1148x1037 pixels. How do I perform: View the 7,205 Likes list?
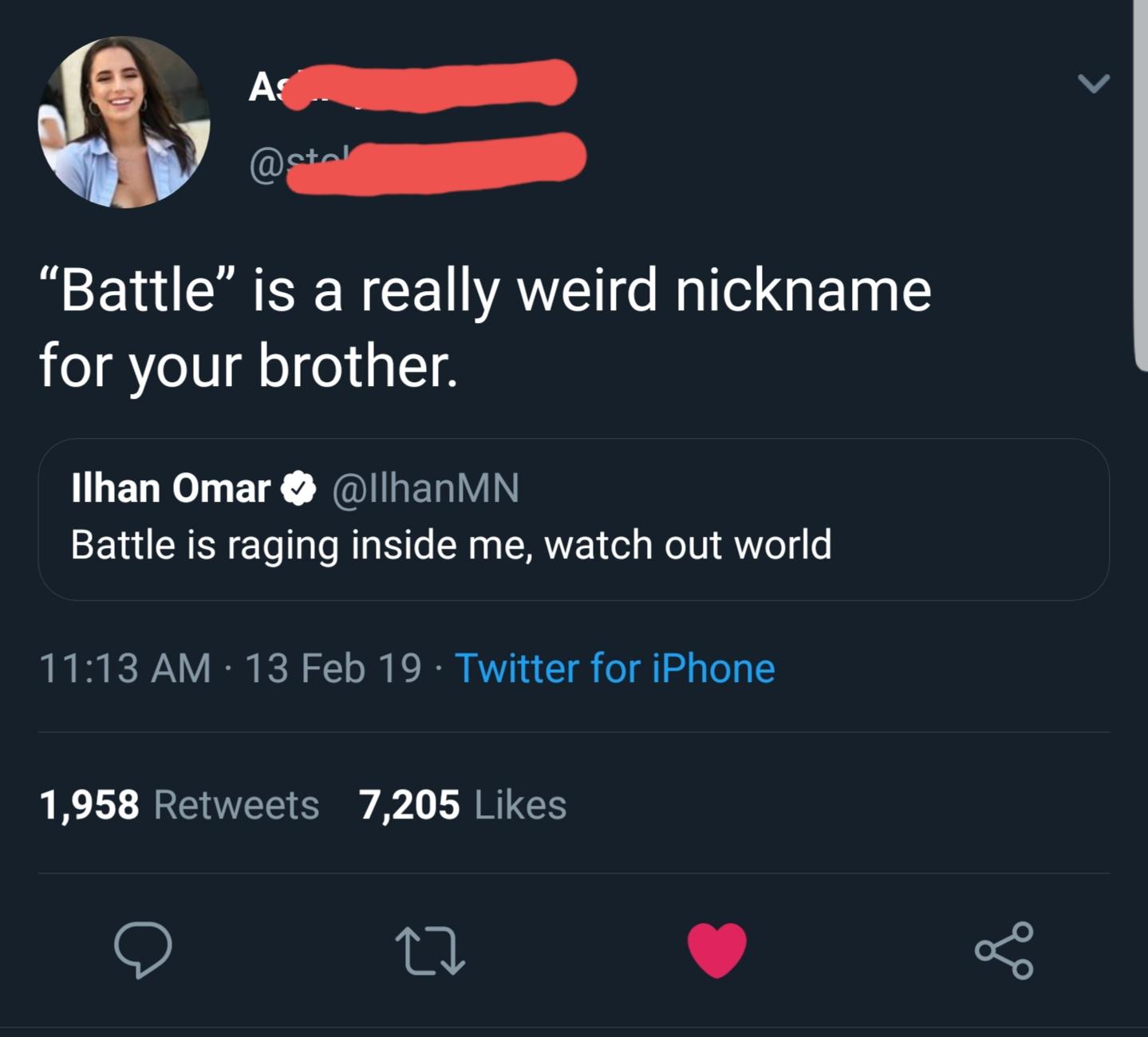point(463,804)
